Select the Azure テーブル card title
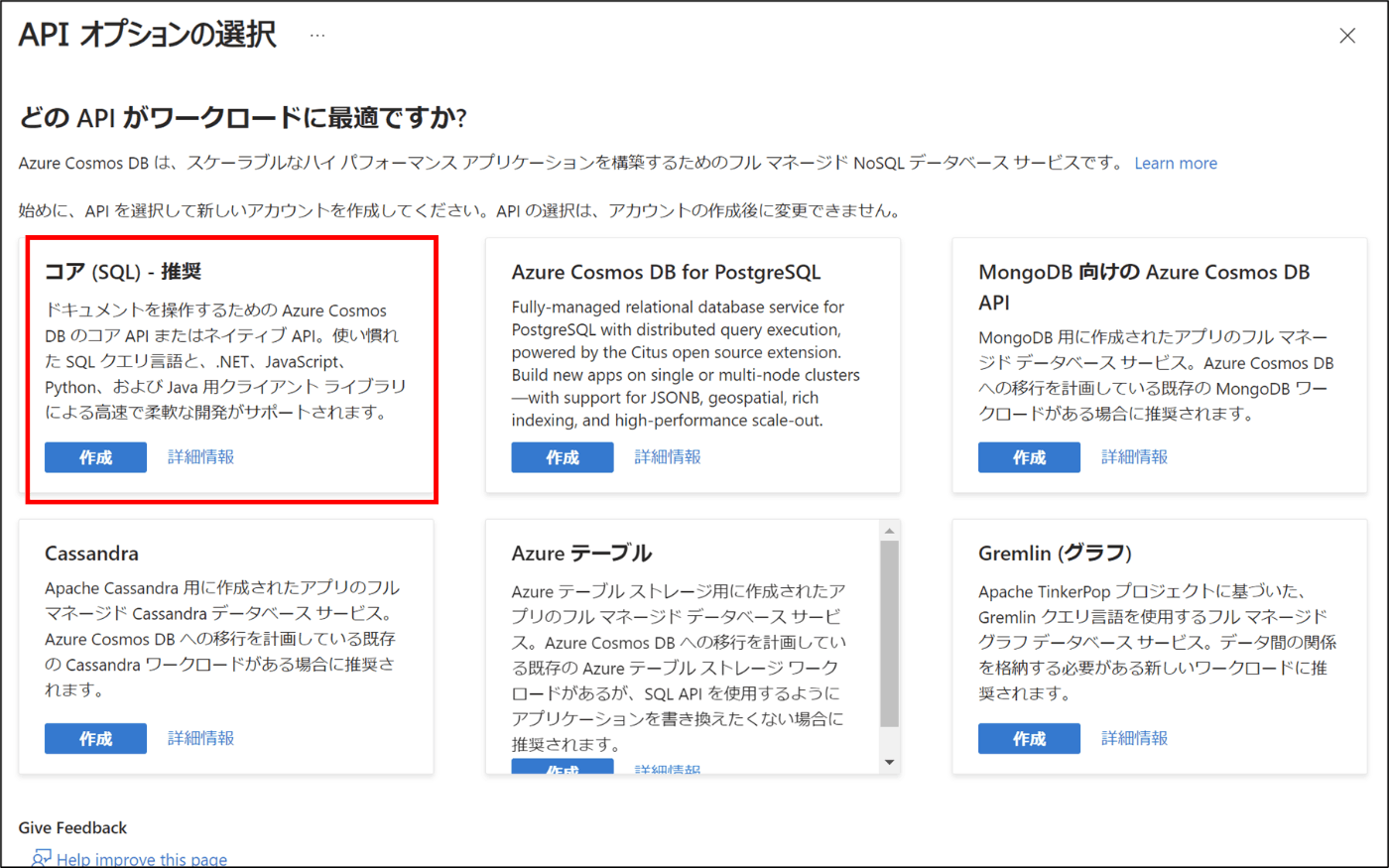Viewport: 1389px width, 868px height. (581, 554)
